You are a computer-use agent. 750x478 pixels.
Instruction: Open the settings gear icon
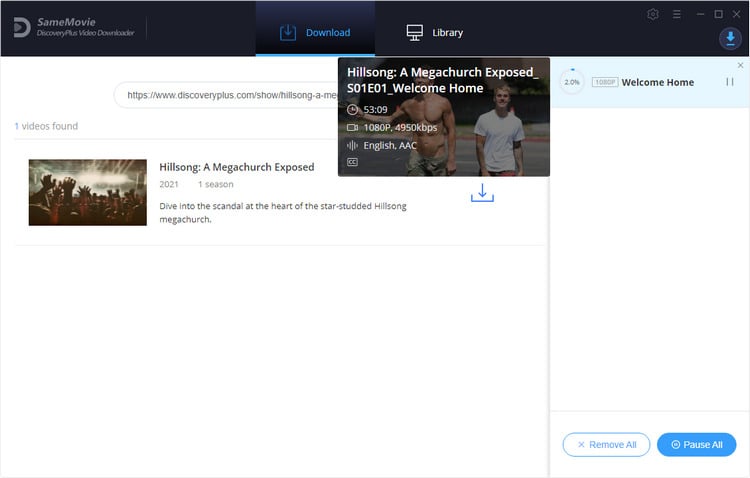pos(652,14)
